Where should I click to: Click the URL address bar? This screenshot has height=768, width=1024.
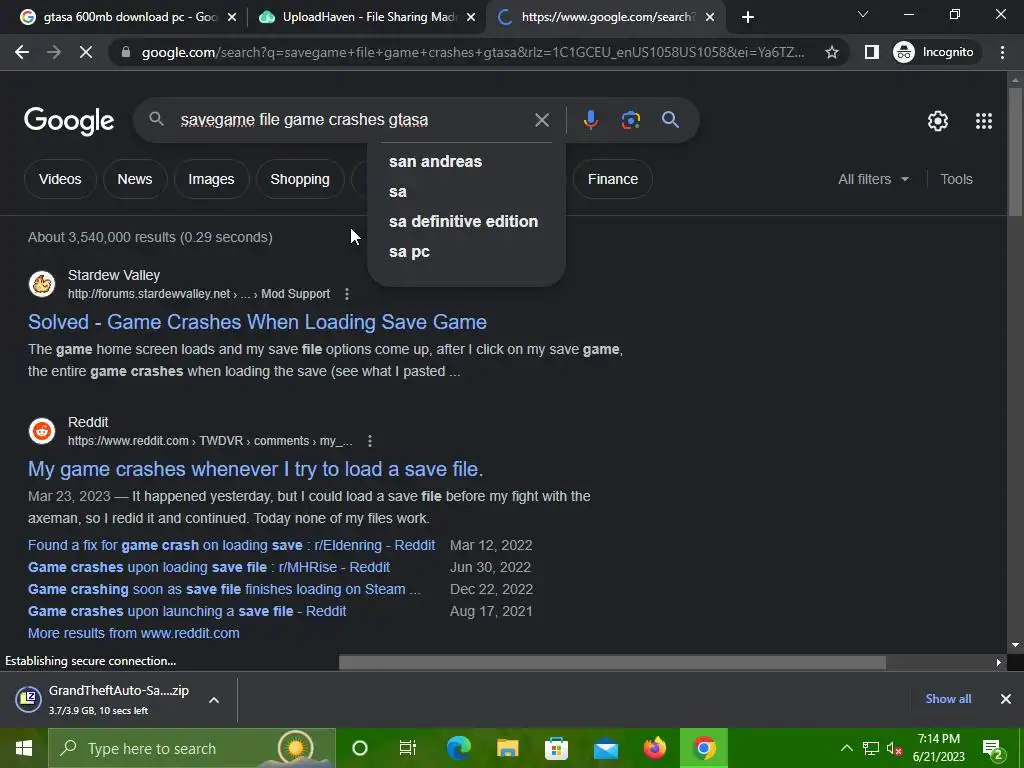point(473,52)
